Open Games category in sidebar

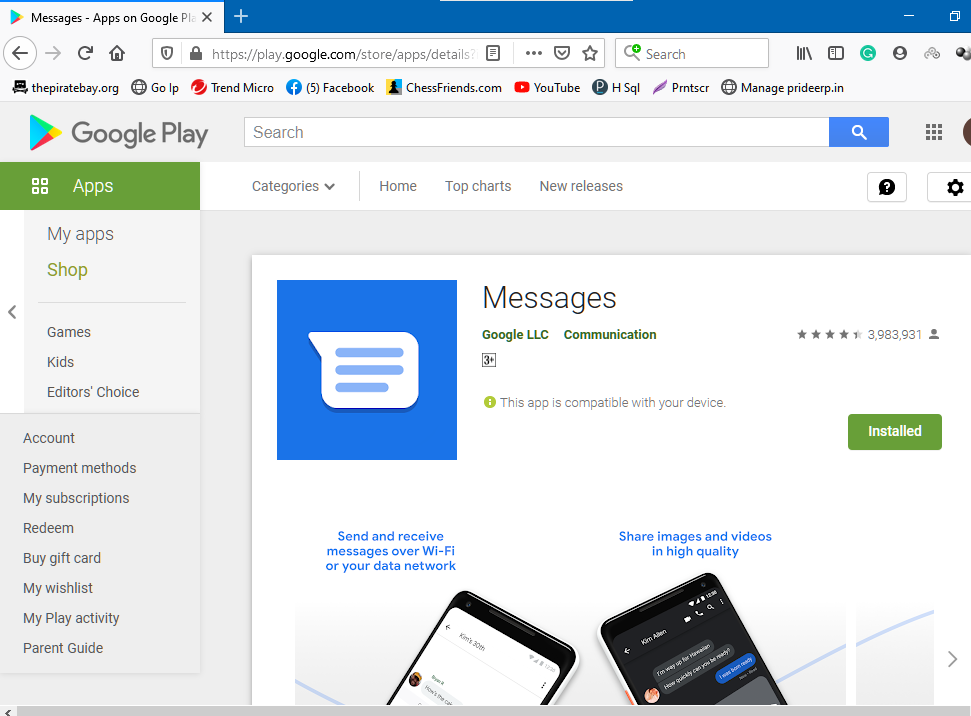(69, 332)
